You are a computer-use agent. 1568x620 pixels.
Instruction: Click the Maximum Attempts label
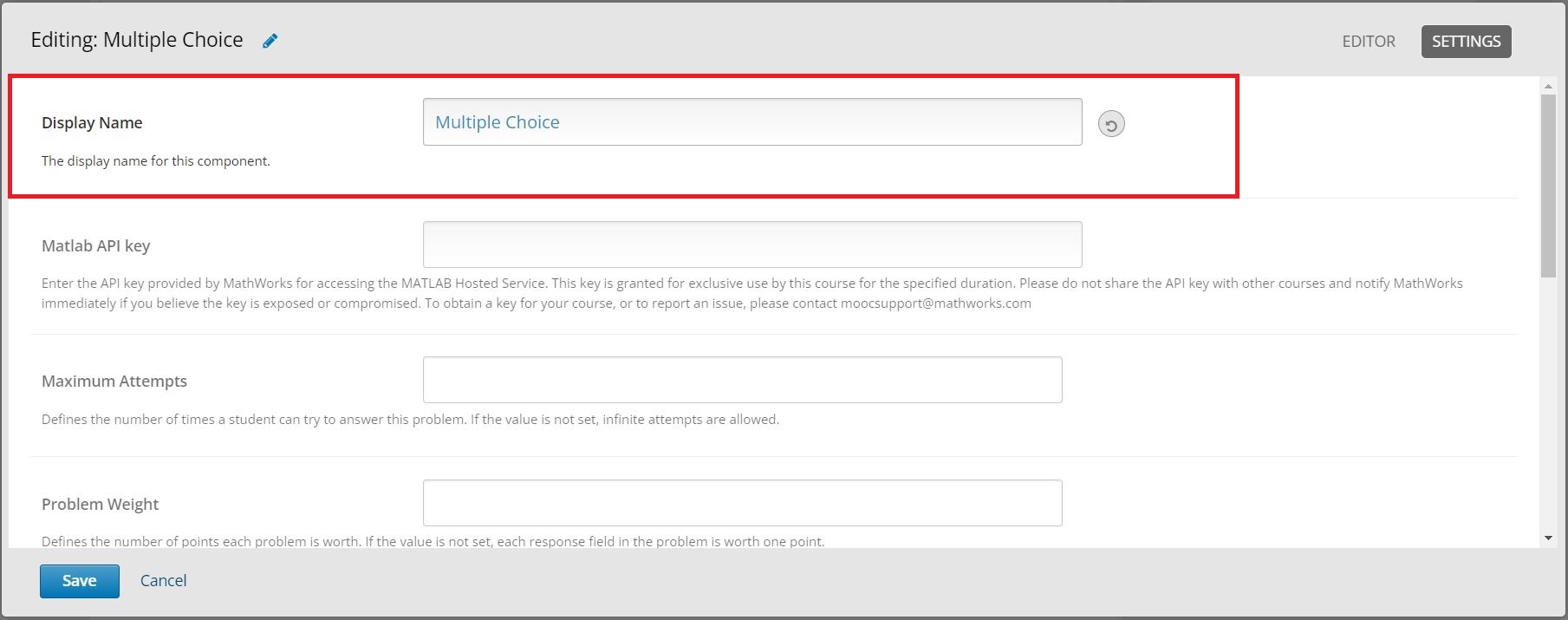tap(114, 382)
